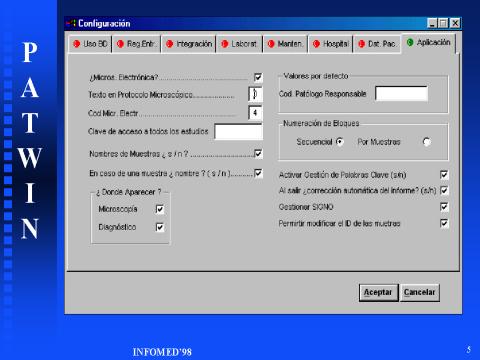Switch to the Reg.Entr. tab
The image size is (480, 360).
tap(137, 44)
